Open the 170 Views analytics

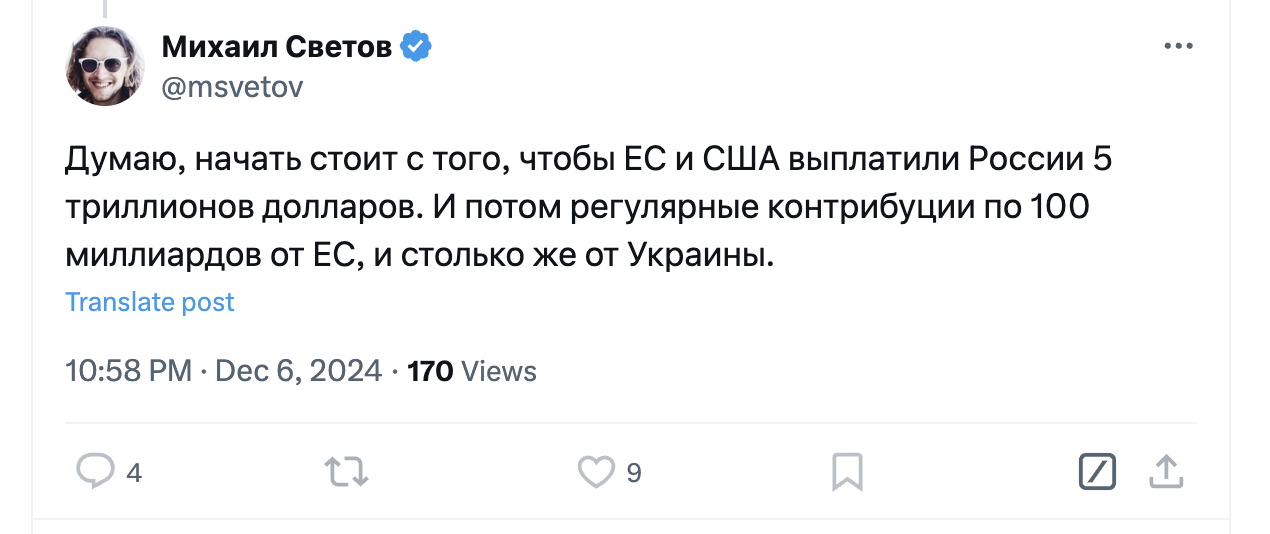472,372
